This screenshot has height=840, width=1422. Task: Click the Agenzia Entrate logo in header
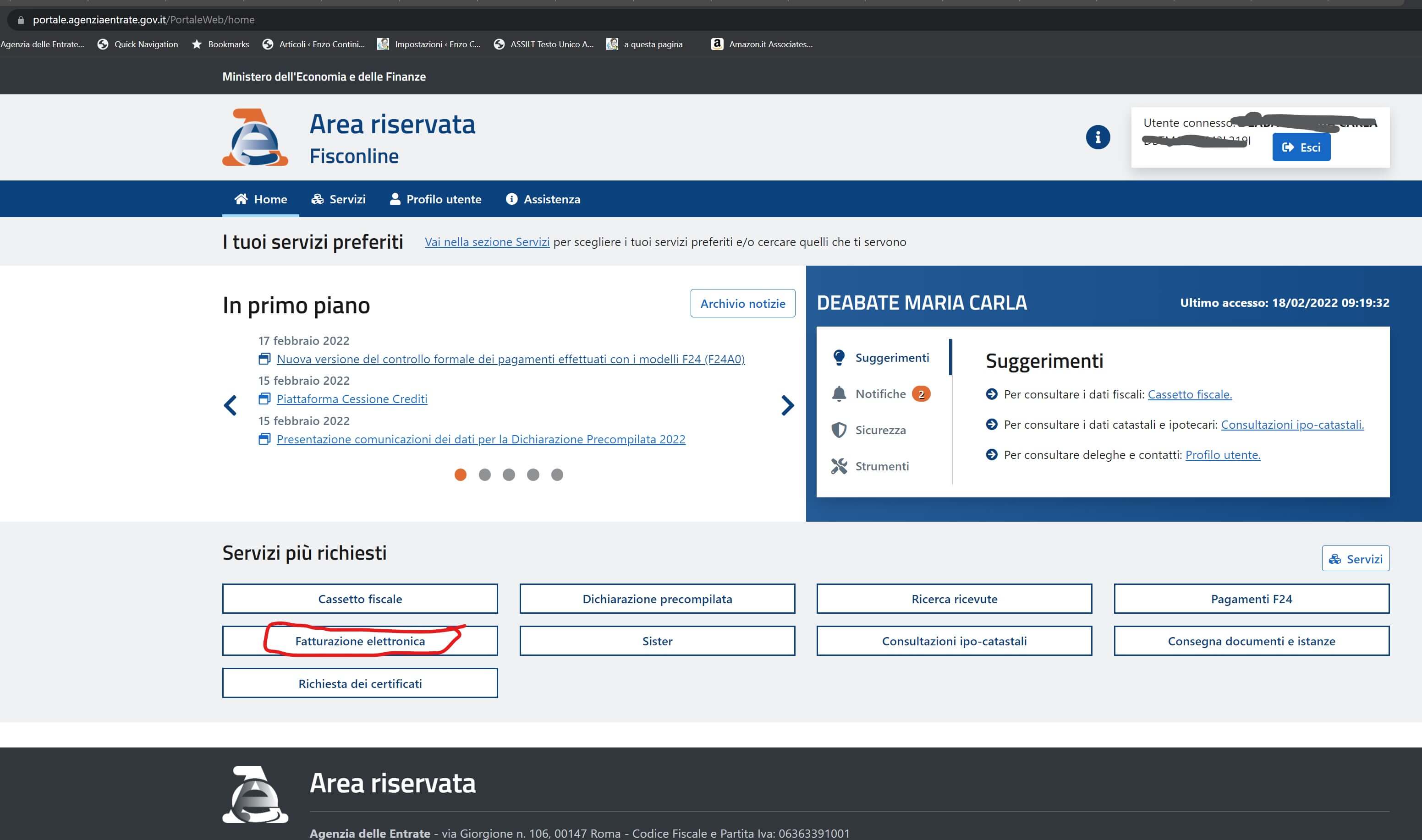point(255,137)
